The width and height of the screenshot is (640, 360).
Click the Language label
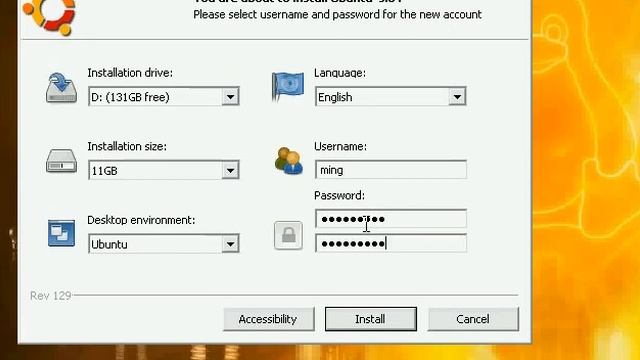tap(340, 73)
